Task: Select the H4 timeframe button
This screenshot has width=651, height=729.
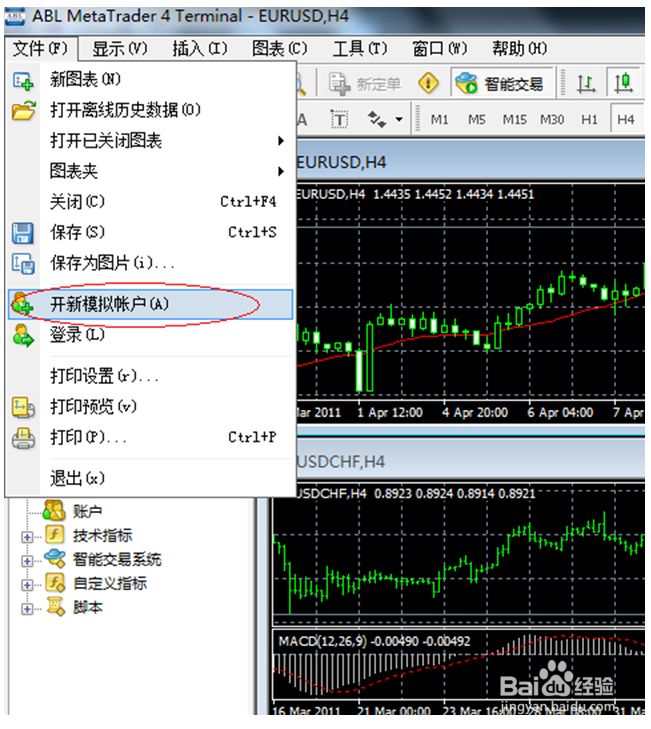Action: [x=626, y=119]
